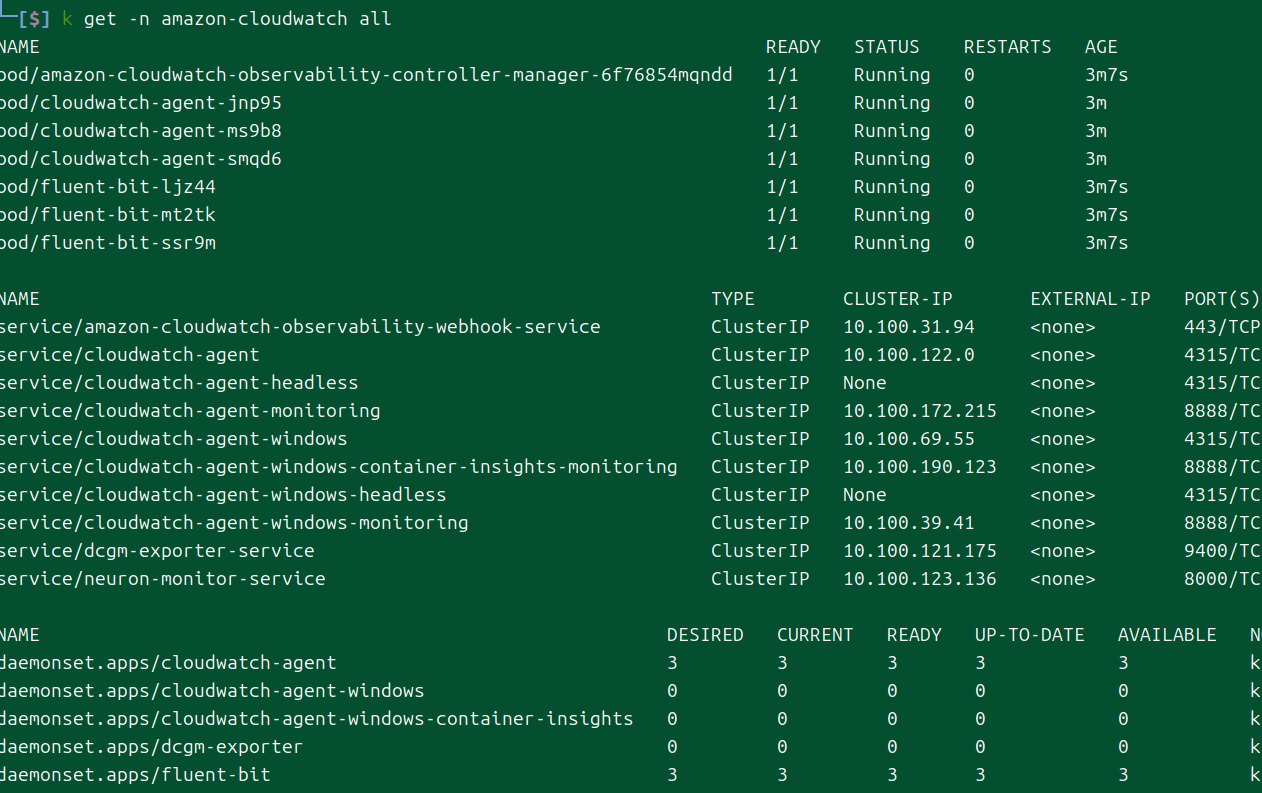Select the CLUSTER-IP column header
Image resolution: width=1262 pixels, height=793 pixels.
pos(898,299)
